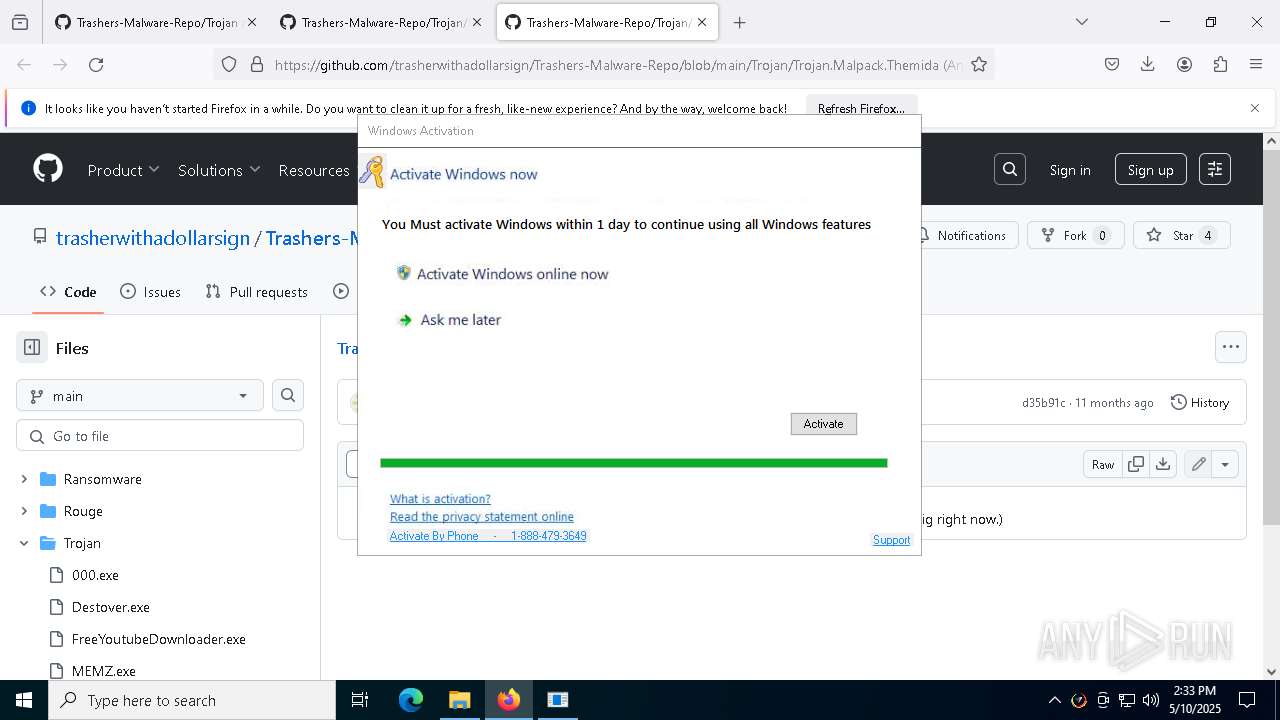The height and width of the screenshot is (720, 1280).
Task: Click the edit file pencil icon
Action: [x=1197, y=464]
